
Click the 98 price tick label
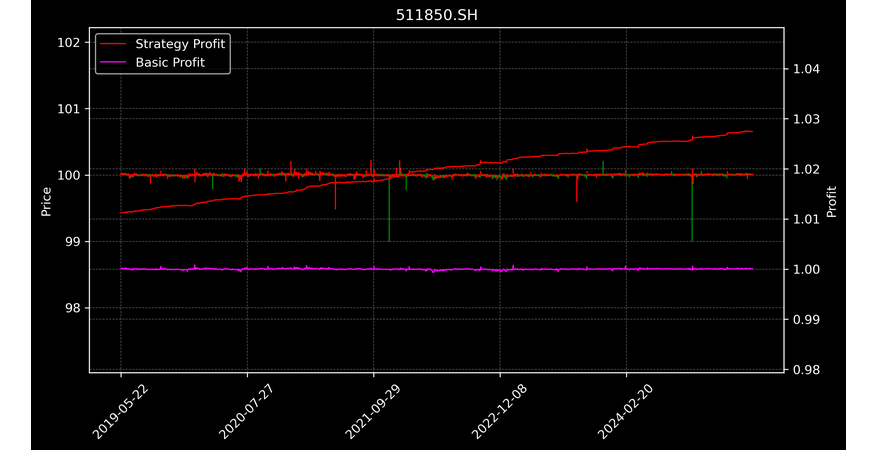pos(73,308)
